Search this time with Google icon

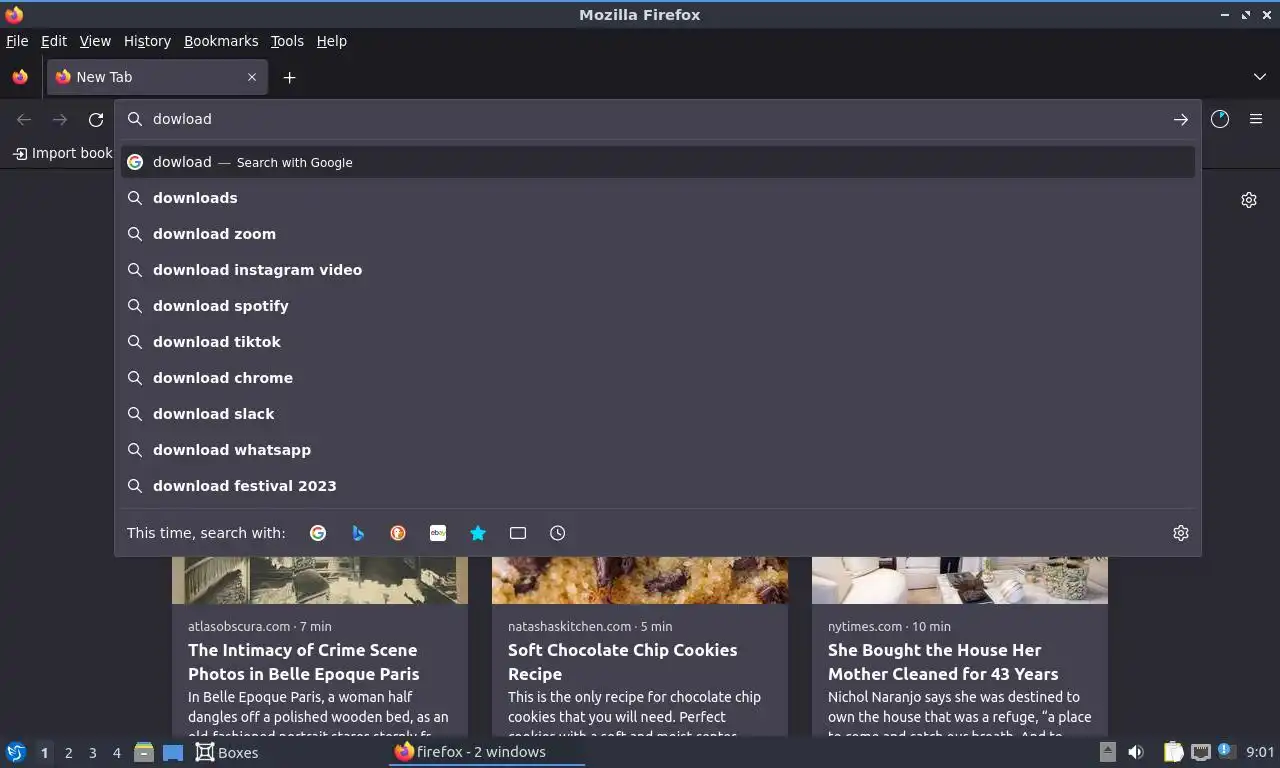[x=318, y=533]
